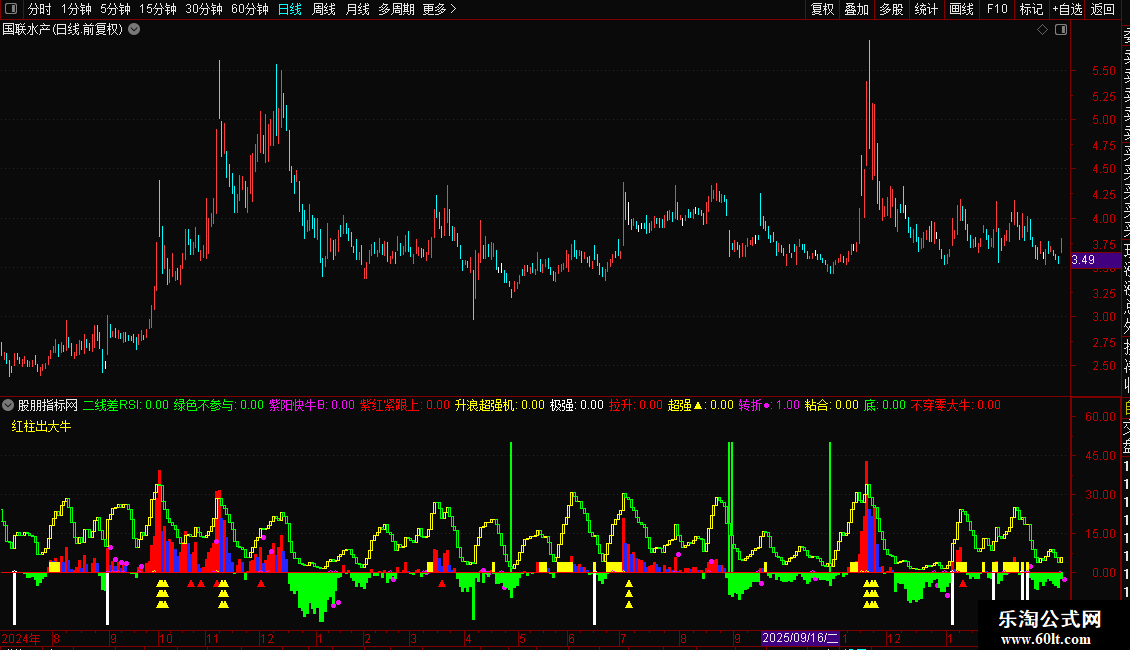Click the 叠加 overlay button
1130x650 pixels.
pos(857,9)
